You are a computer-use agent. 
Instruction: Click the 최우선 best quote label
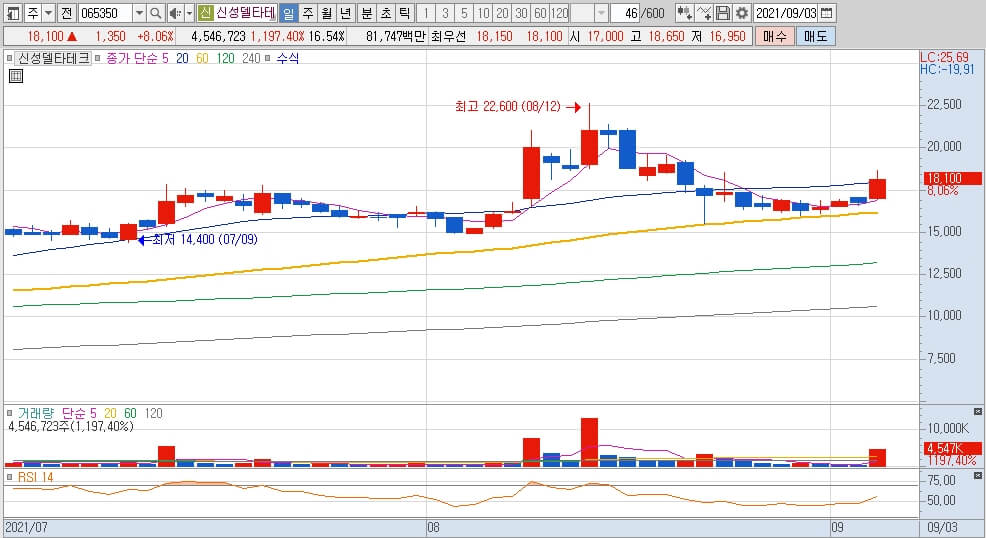[x=448, y=36]
